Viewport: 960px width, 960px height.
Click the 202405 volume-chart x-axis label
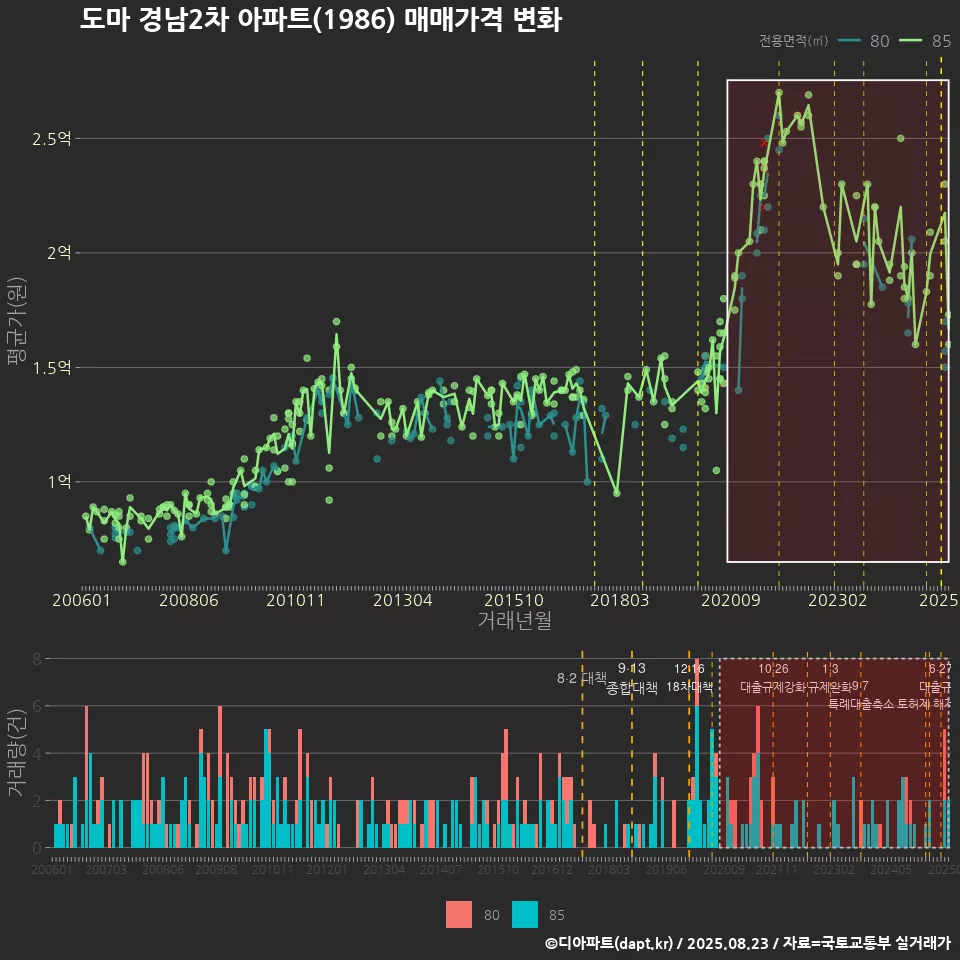(x=891, y=869)
